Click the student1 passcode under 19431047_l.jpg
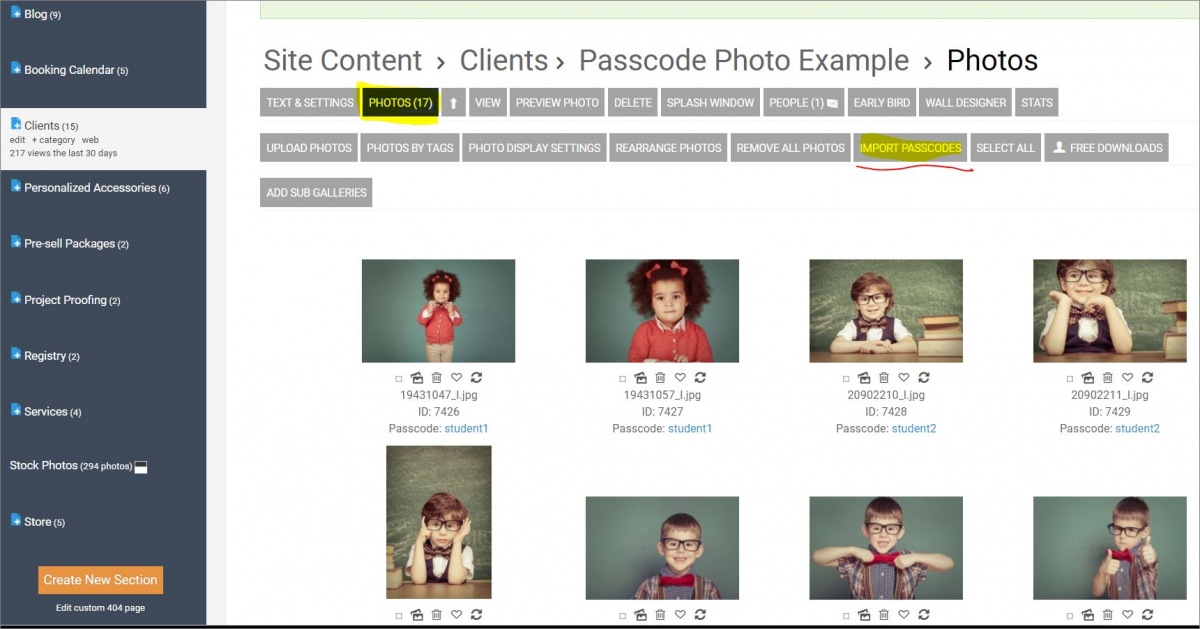Image resolution: width=1200 pixels, height=629 pixels. click(466, 428)
